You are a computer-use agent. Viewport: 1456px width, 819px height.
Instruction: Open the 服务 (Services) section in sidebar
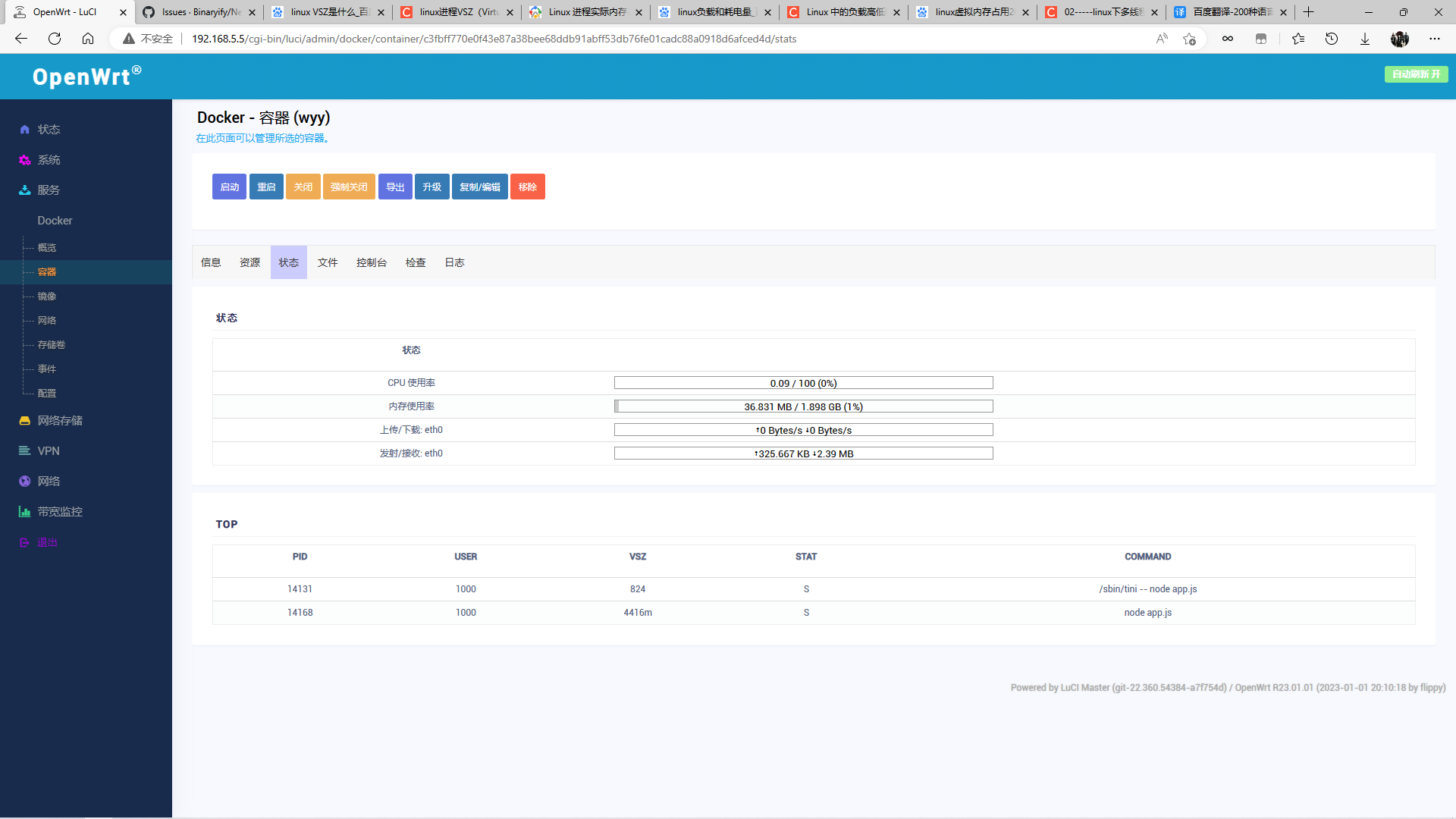click(x=47, y=190)
